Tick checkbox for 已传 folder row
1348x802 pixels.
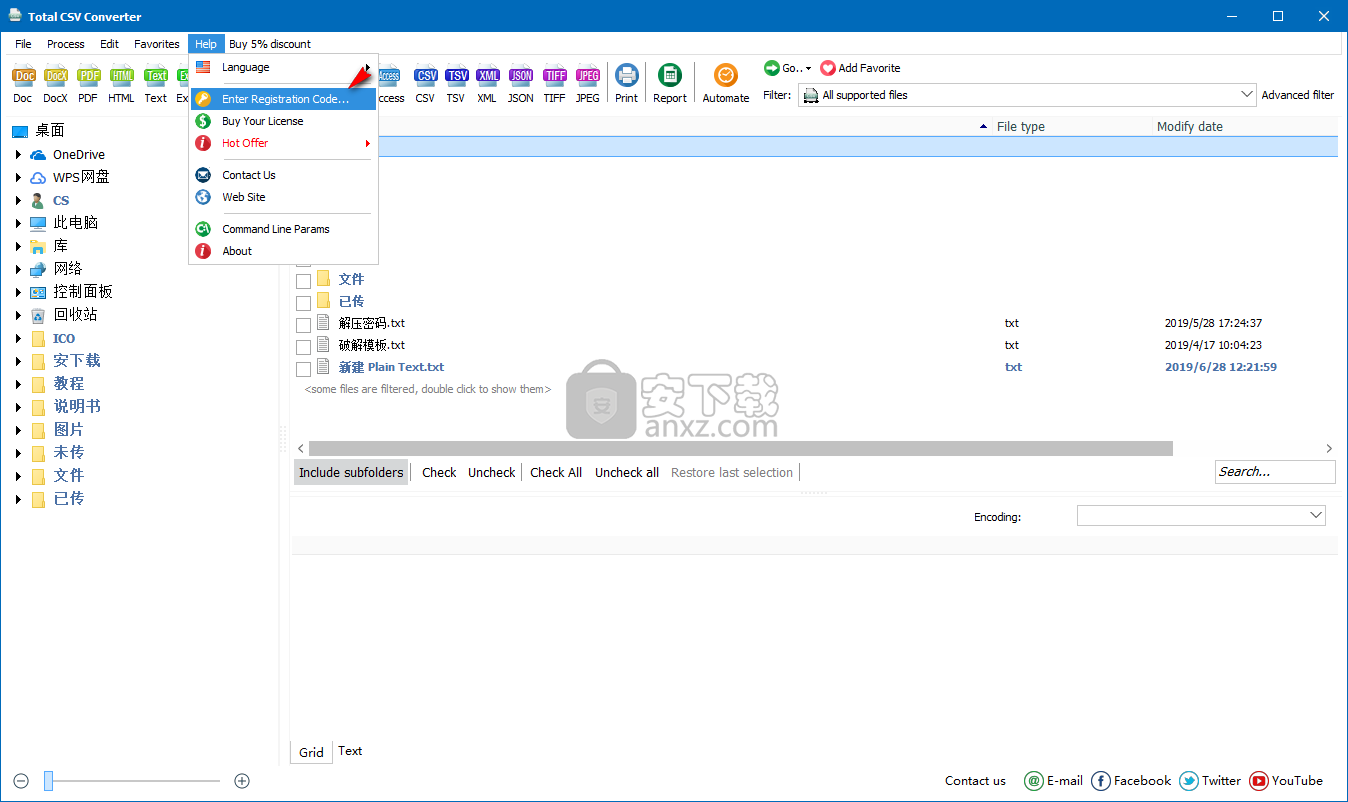(x=303, y=302)
